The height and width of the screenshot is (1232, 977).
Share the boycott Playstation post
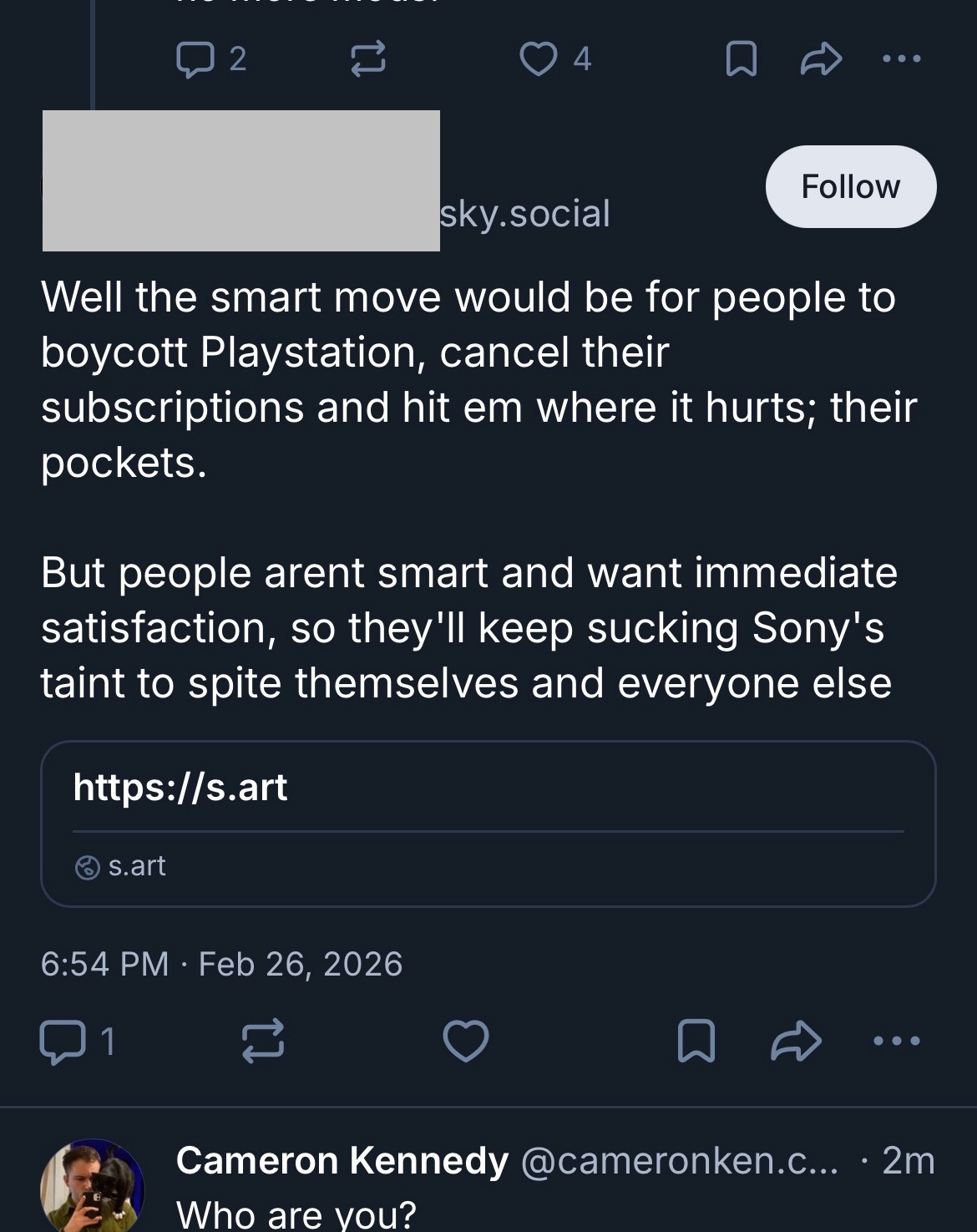click(796, 1042)
